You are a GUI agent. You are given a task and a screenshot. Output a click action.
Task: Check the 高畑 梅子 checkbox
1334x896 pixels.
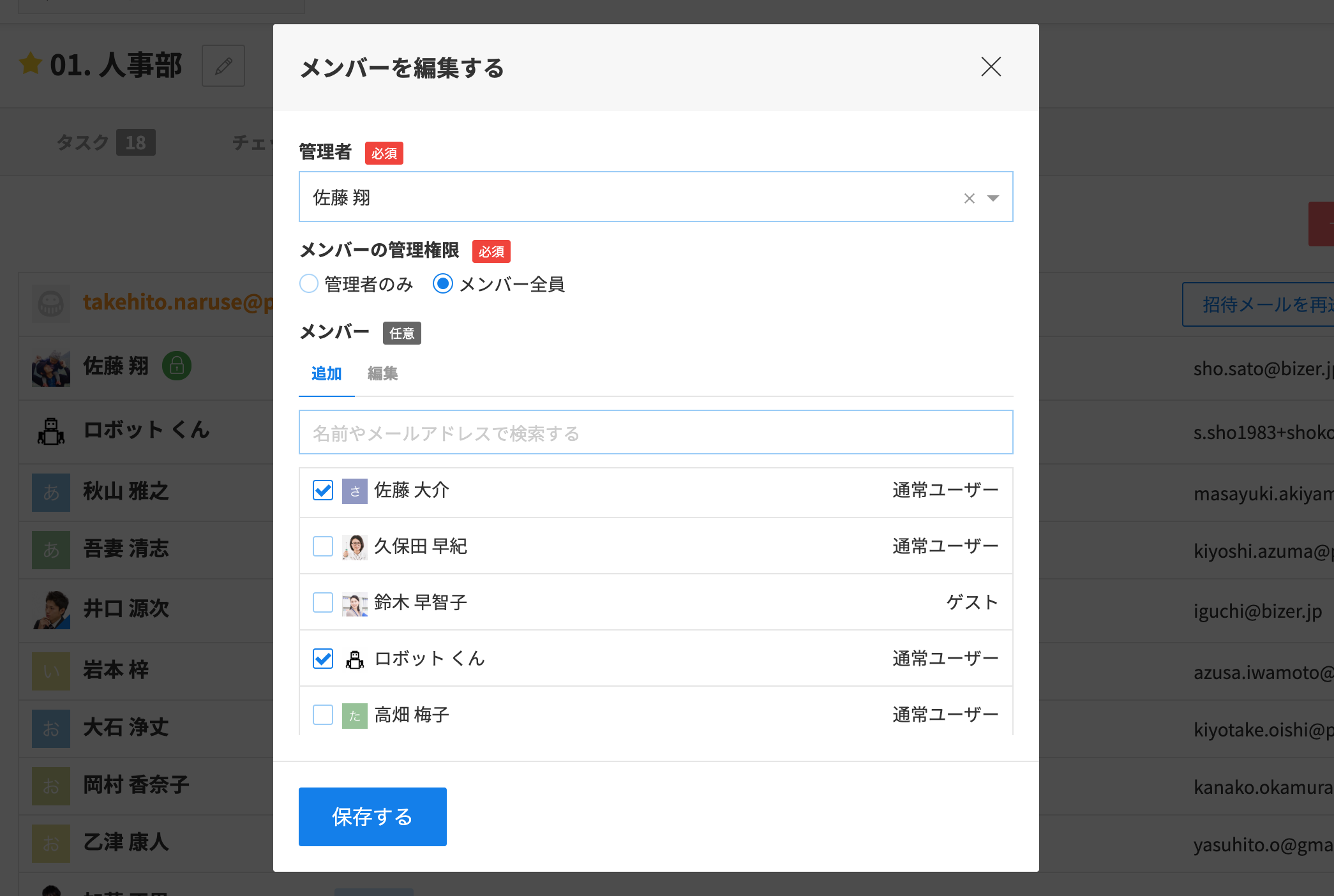(323, 715)
